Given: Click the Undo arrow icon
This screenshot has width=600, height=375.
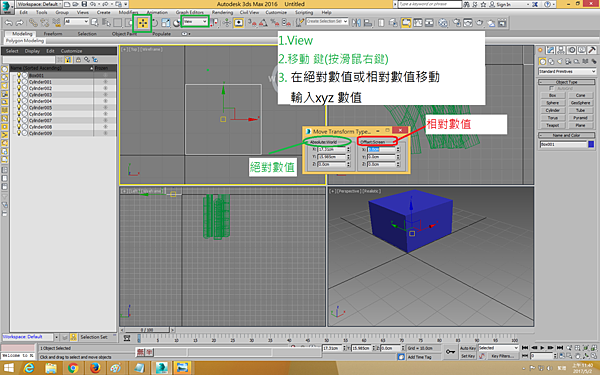Looking at the screenshot, I should [8, 23].
